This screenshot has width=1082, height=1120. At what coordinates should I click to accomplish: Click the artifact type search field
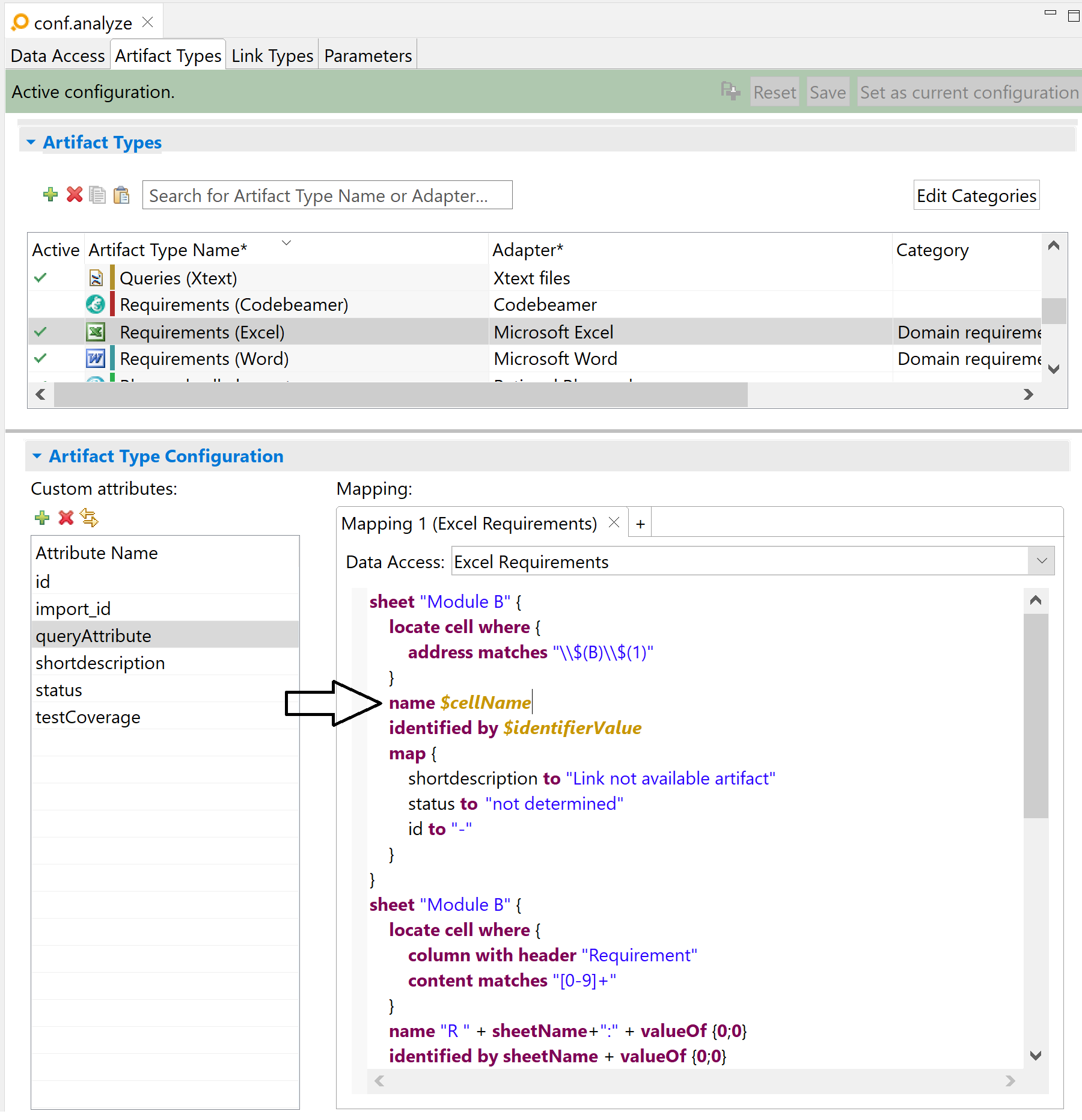click(x=327, y=195)
